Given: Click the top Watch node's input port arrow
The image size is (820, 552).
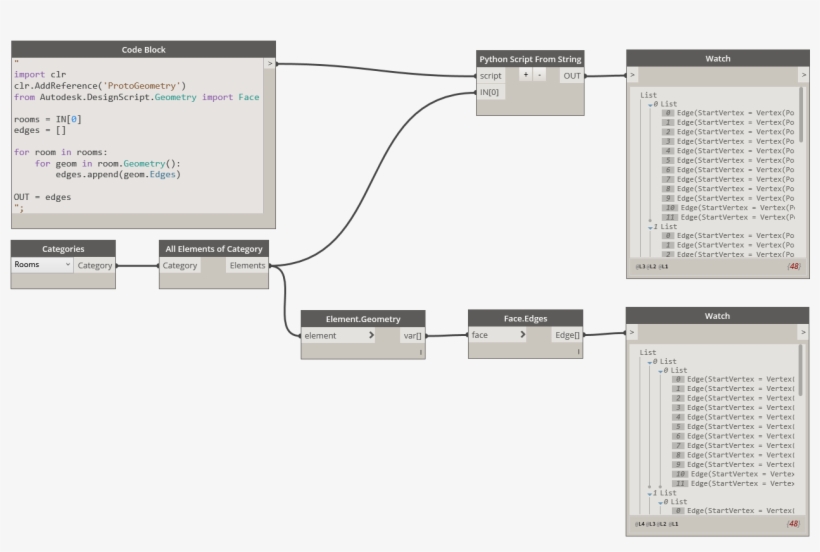Looking at the screenshot, I should point(632,75).
